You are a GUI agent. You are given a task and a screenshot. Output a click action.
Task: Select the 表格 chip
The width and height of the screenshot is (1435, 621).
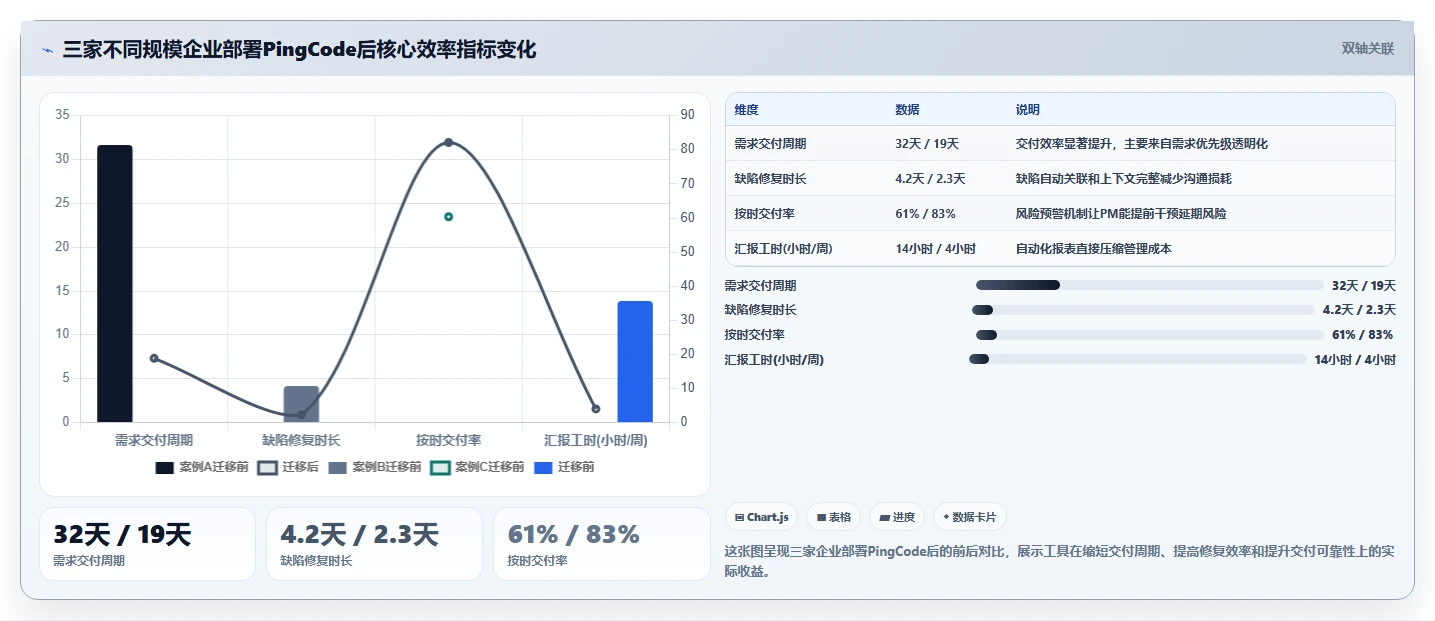pyautogui.click(x=834, y=517)
